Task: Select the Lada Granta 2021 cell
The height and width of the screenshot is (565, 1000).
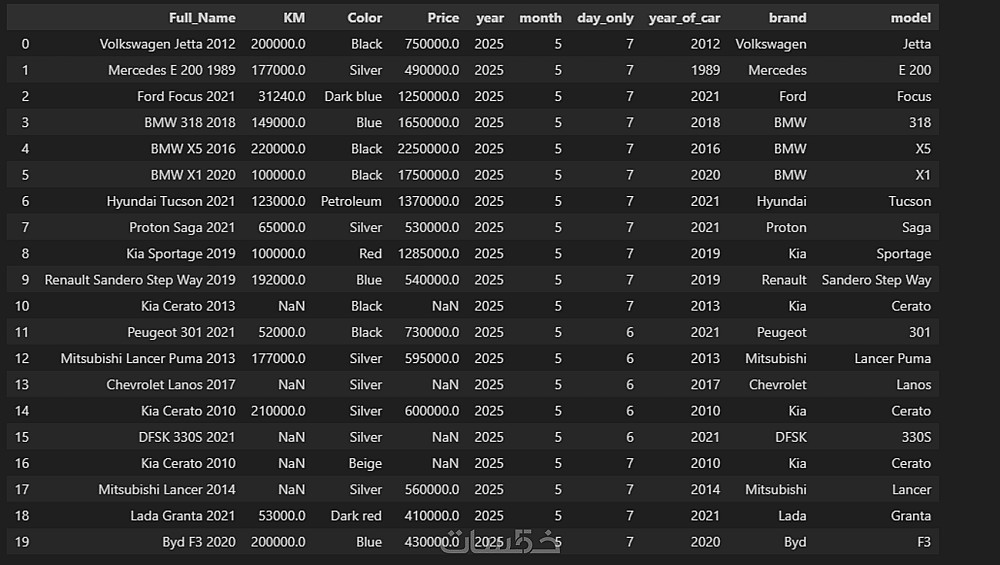Action: pyautogui.click(x=182, y=515)
